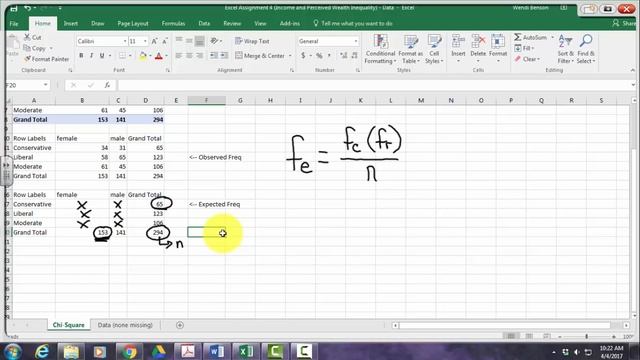This screenshot has height=360, width=640.
Task: Open Format as Table gallery
Action: 410,49
